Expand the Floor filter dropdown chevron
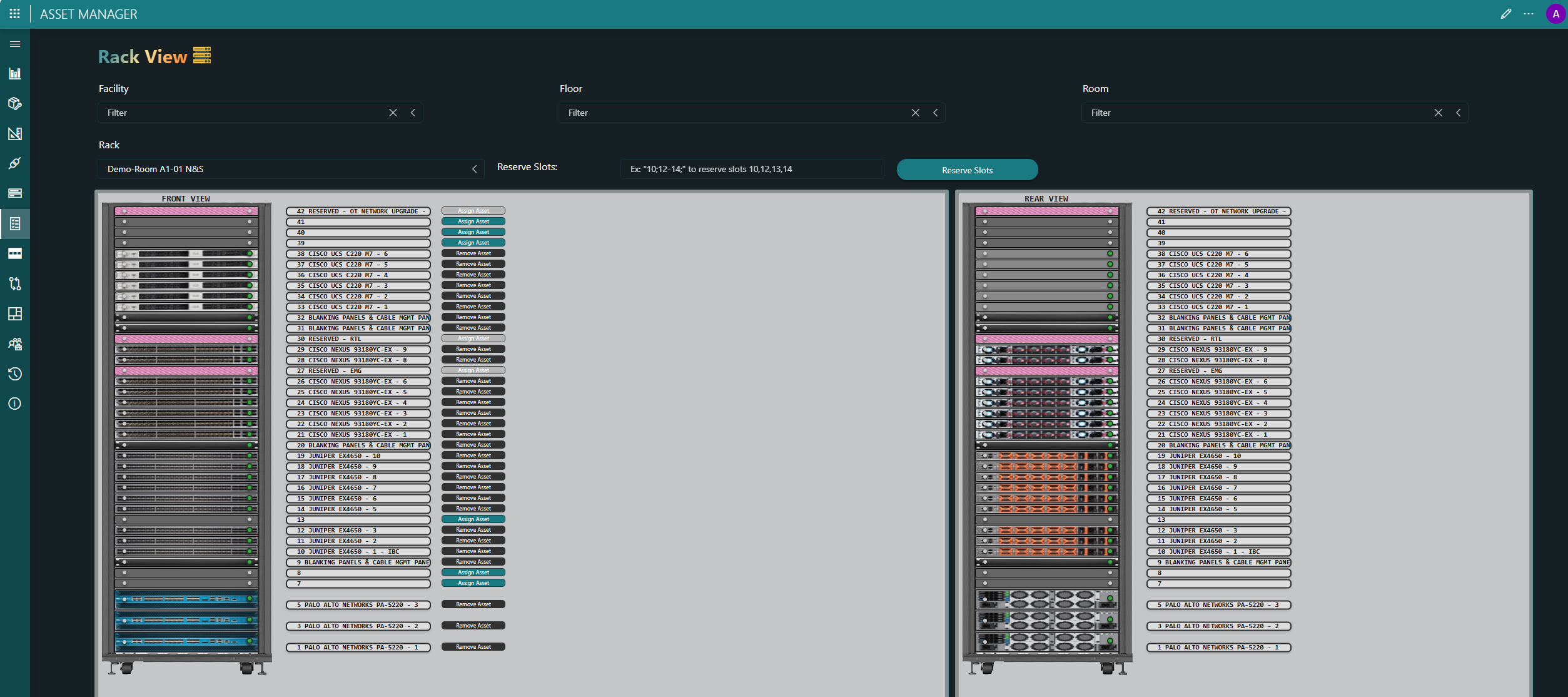1568x697 pixels. click(x=935, y=113)
